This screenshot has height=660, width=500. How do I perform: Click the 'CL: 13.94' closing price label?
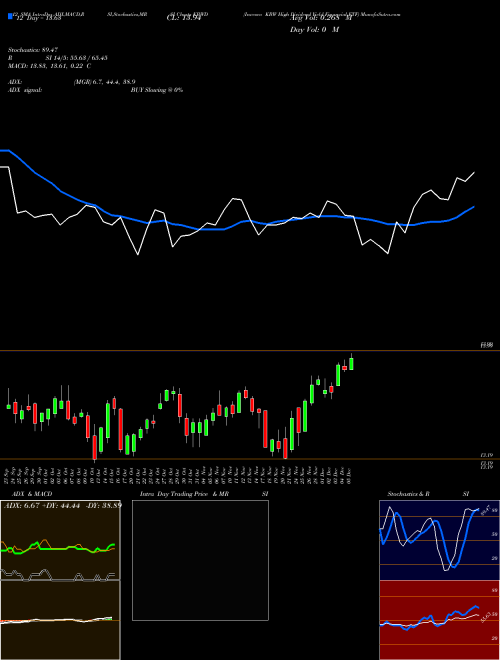coord(184,18)
